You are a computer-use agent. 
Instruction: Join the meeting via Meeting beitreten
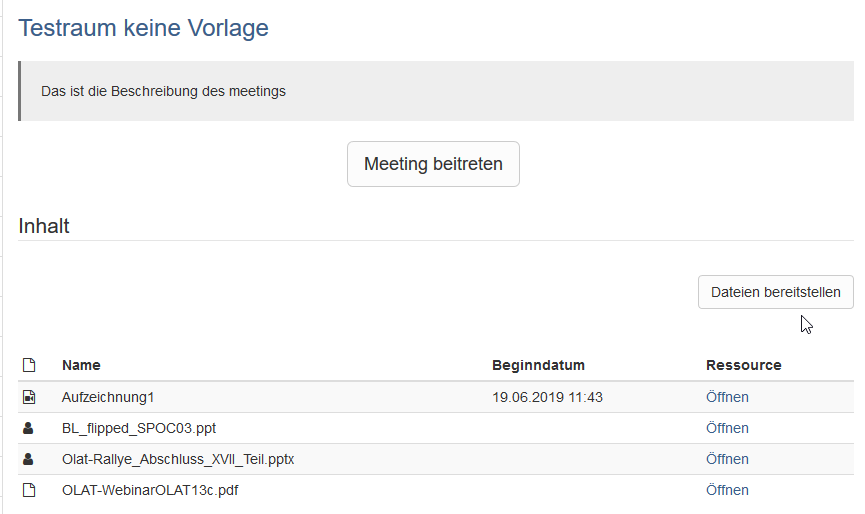tap(433, 164)
